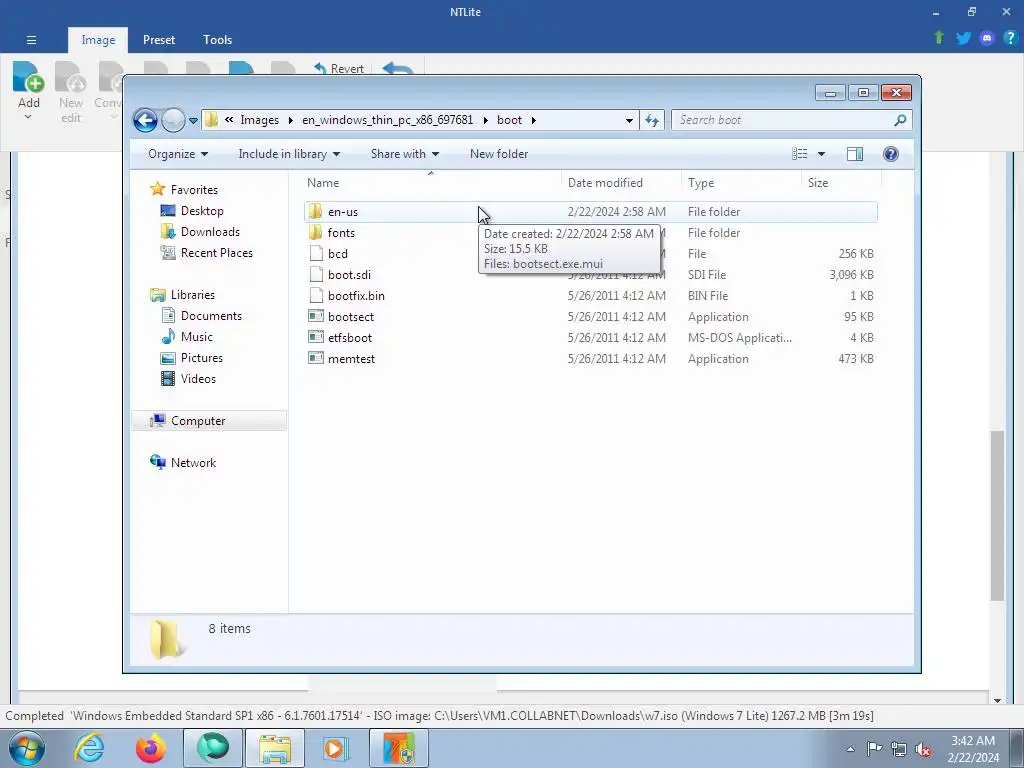Launch Firefox from taskbar
This screenshot has width=1024, height=768.
point(151,748)
